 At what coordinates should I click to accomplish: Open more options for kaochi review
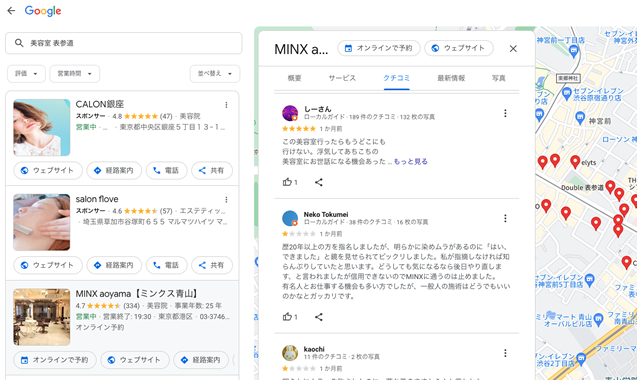505,353
